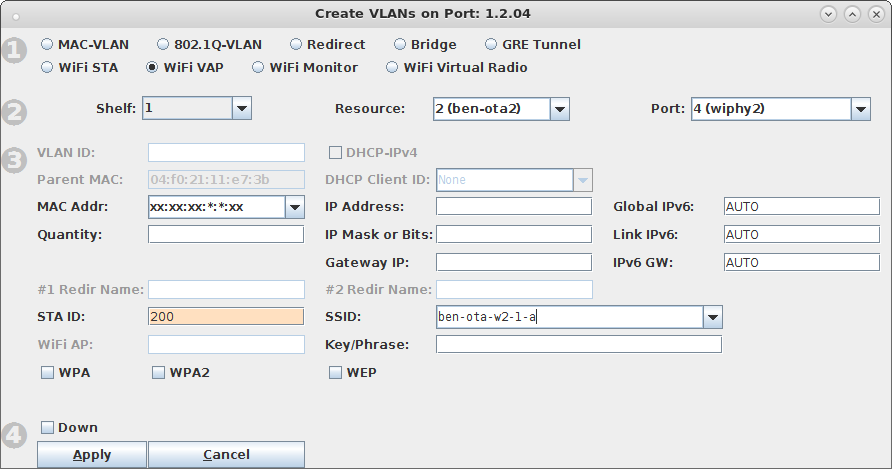
Task: Open the Port dropdown (wiphy2)
Action: [x=860, y=108]
